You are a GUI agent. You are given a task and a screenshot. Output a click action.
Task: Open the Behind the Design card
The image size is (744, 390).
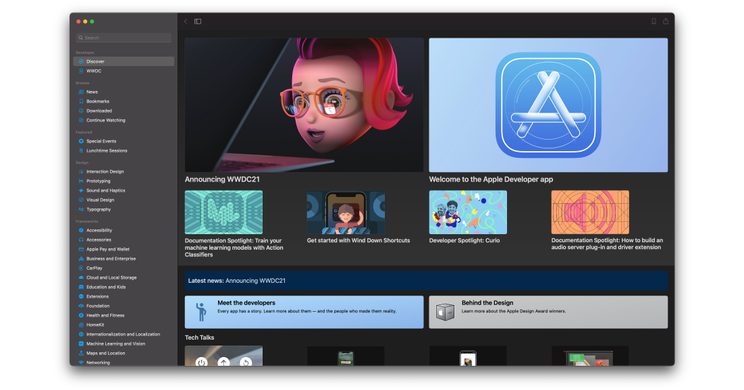[x=548, y=312]
